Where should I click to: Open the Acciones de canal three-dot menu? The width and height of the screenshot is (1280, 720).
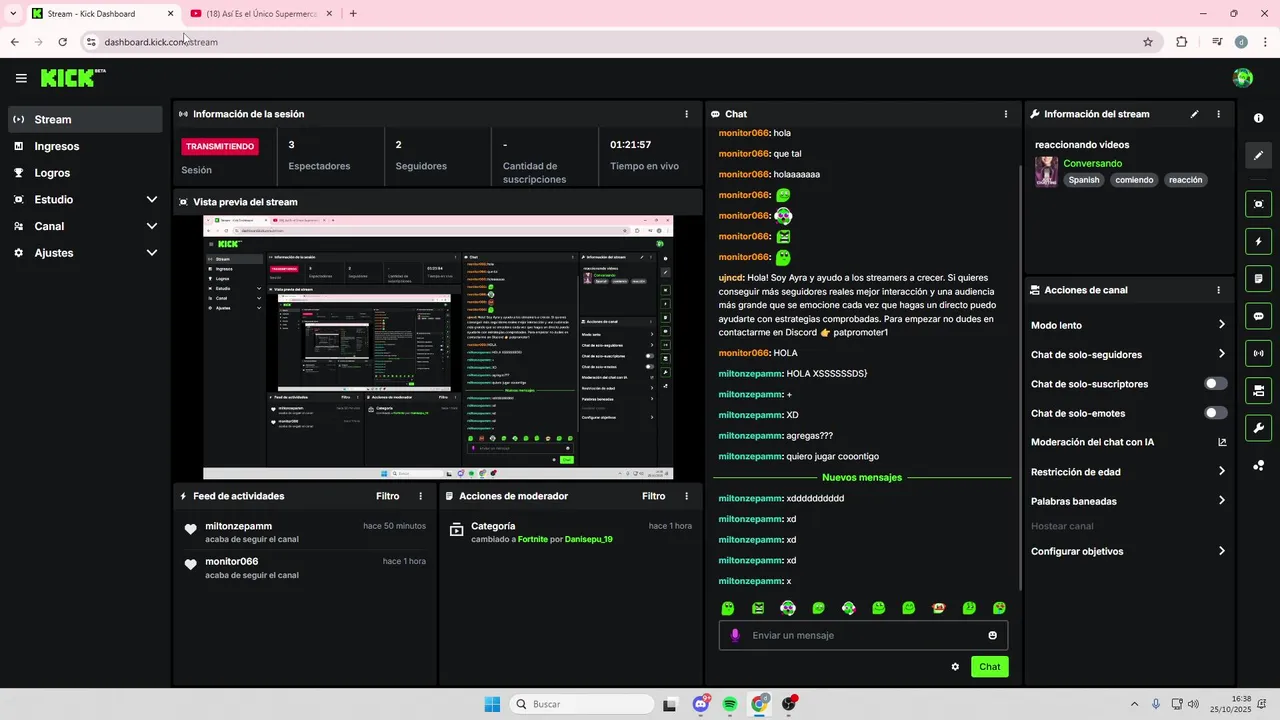point(1218,290)
